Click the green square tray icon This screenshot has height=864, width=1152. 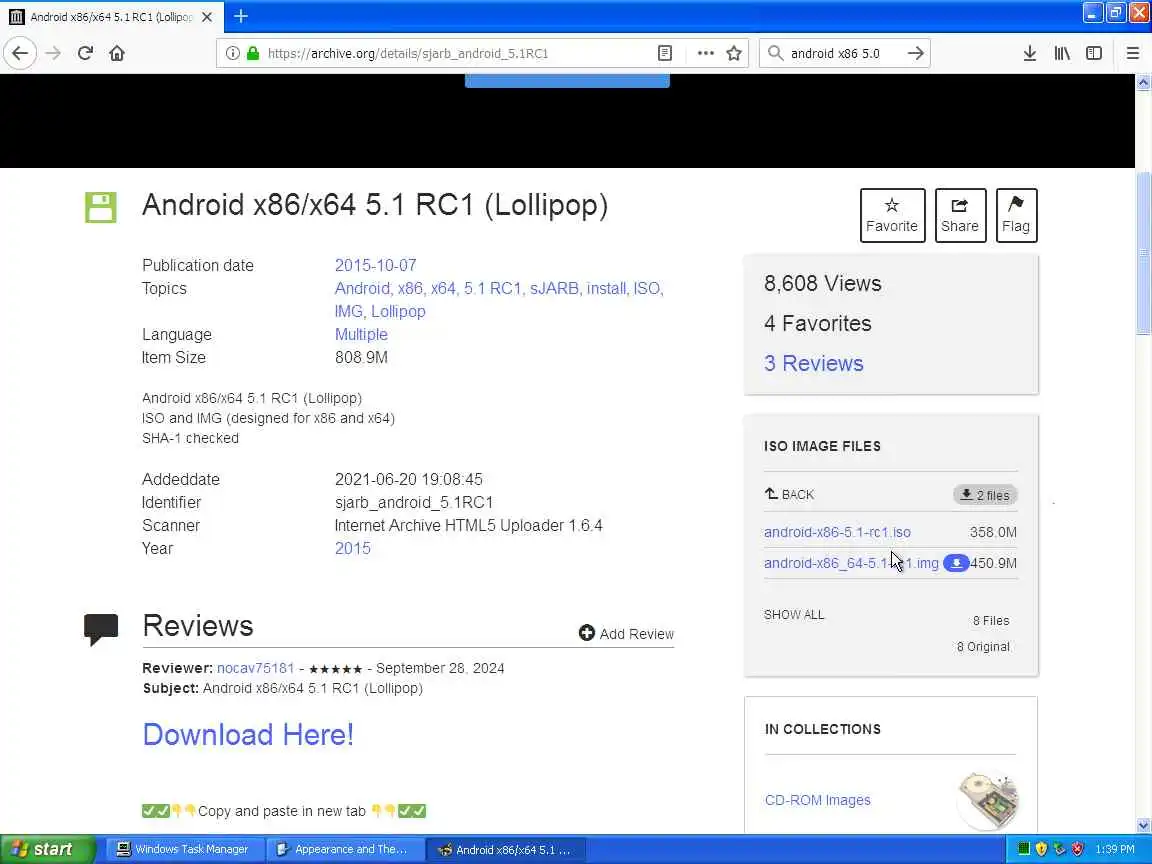1023,849
